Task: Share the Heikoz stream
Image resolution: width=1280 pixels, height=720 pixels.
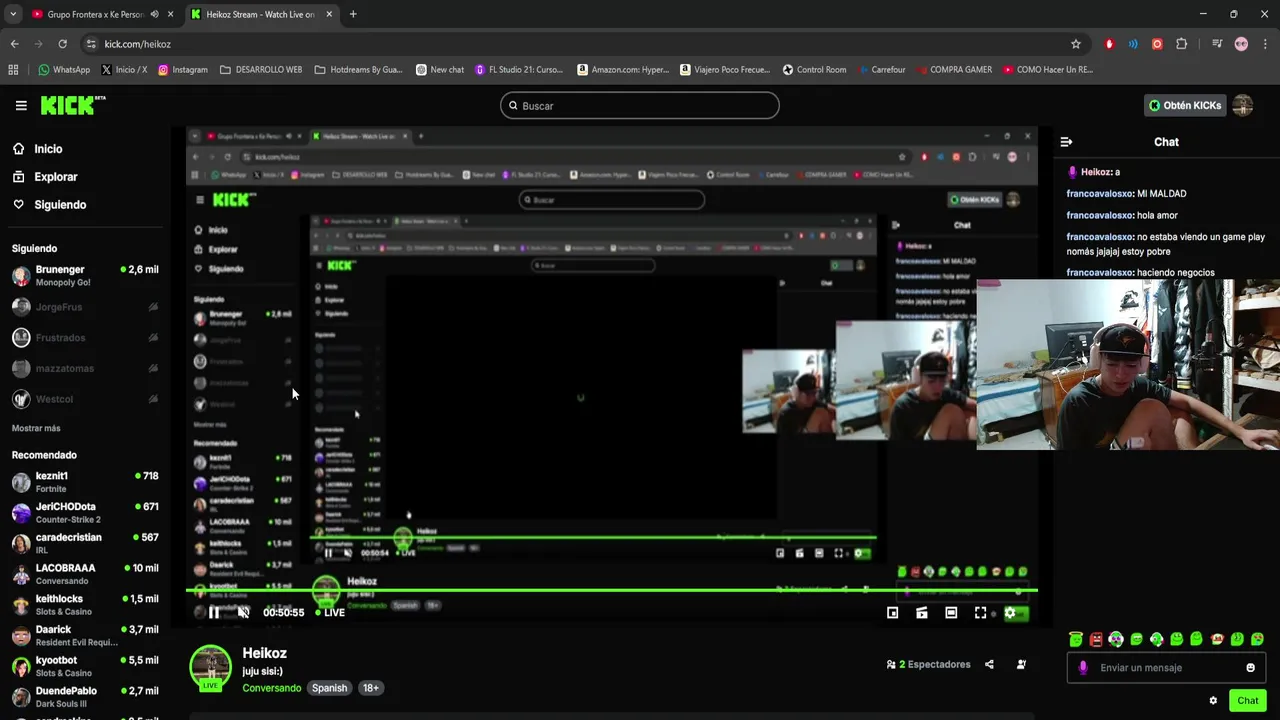Action: pyautogui.click(x=989, y=664)
